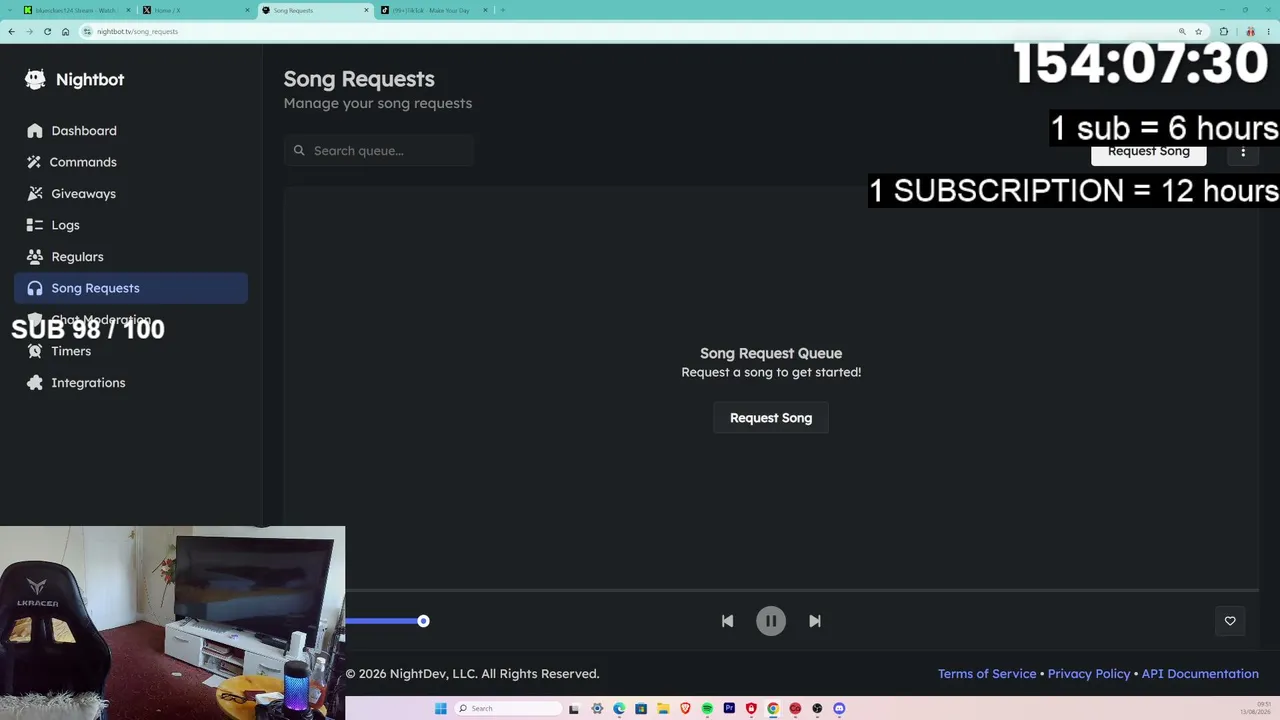Viewport: 1280px width, 720px height.
Task: Open the Privacy Policy link
Action: point(1089,674)
